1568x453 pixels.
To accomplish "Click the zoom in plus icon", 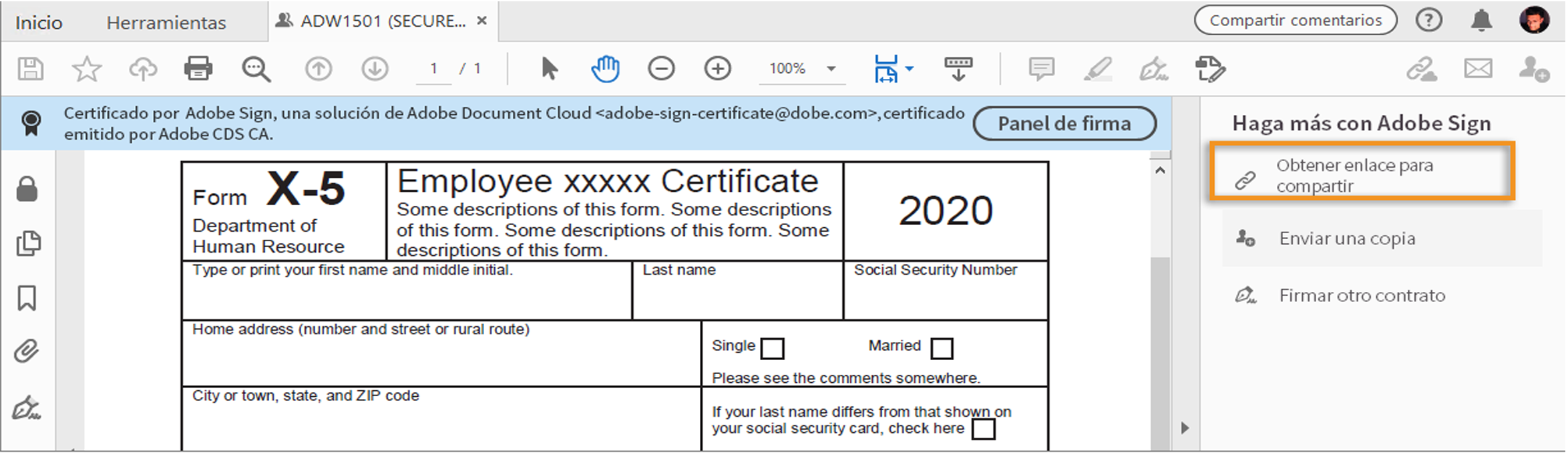I will (718, 68).
